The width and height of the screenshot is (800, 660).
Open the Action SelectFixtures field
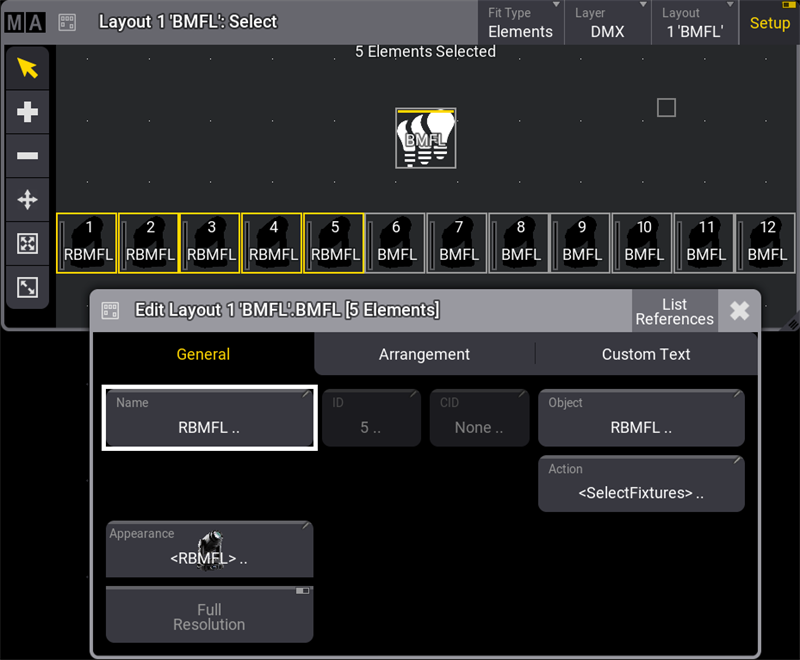tap(641, 484)
